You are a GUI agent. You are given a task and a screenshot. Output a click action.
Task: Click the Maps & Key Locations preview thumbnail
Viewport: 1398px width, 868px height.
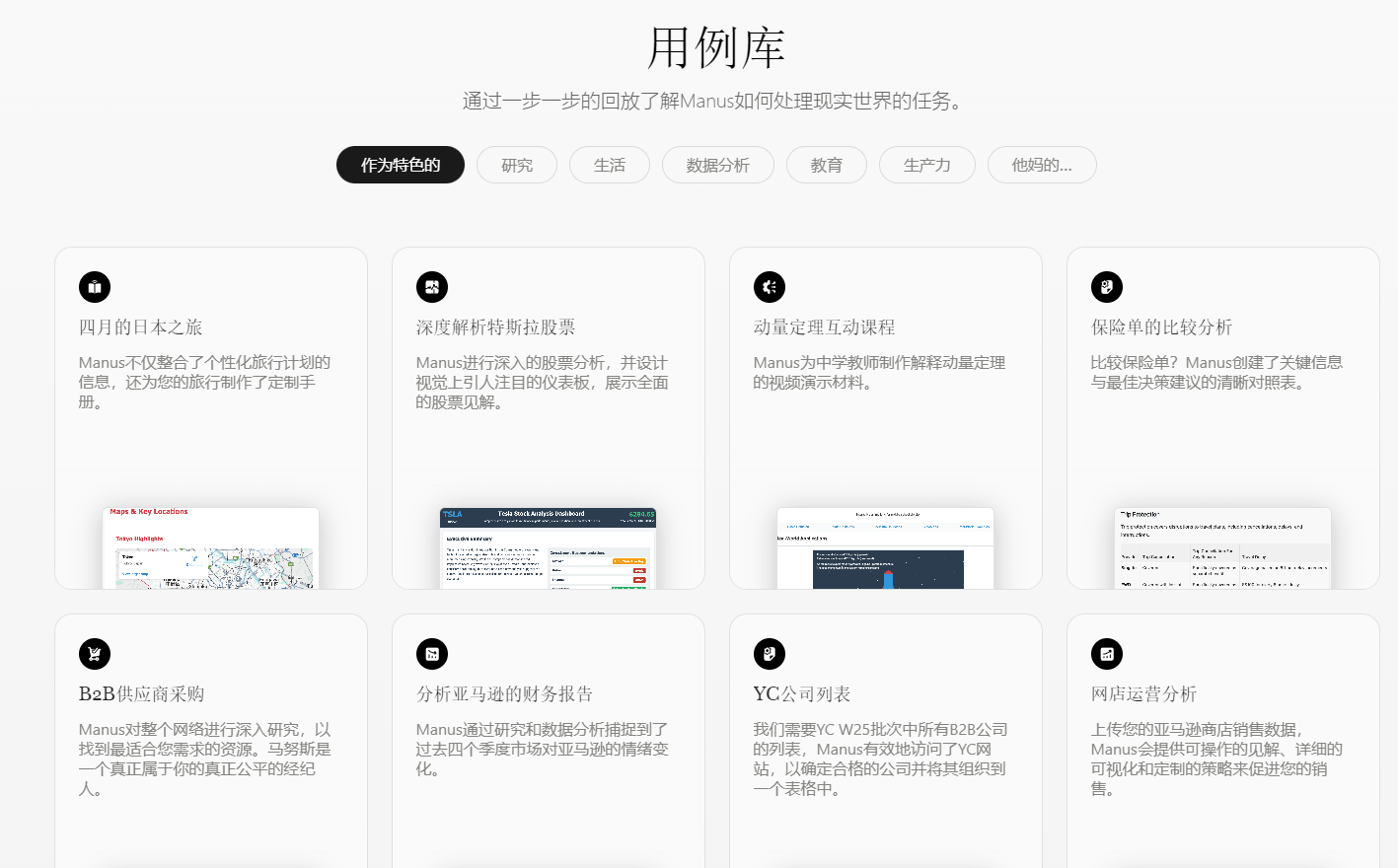click(x=211, y=548)
